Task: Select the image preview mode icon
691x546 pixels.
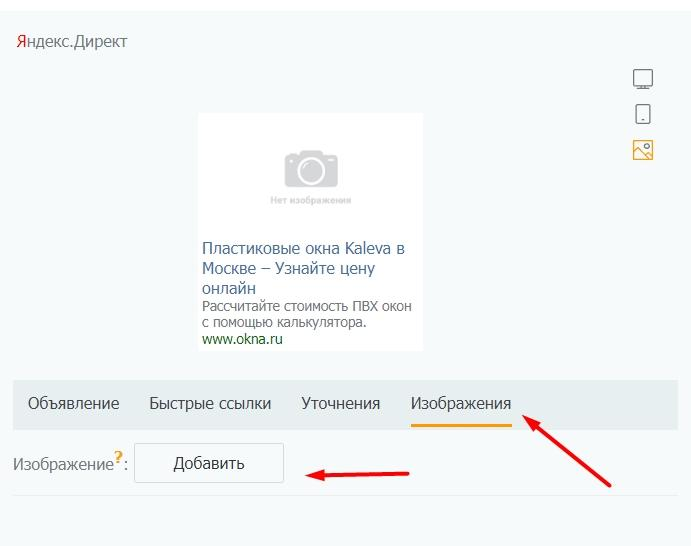Action: tap(643, 150)
